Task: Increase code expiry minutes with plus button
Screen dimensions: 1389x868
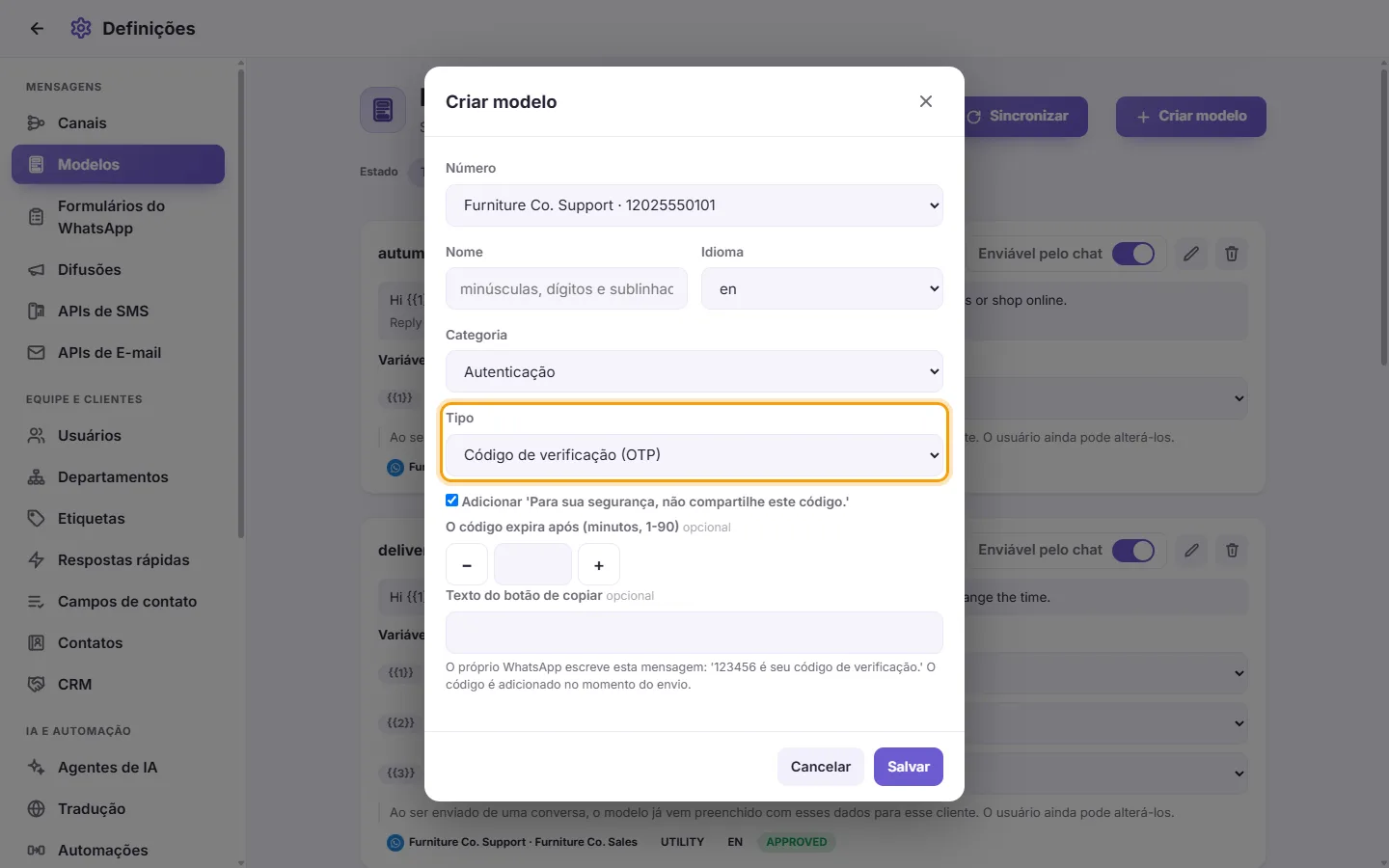Action: coord(599,565)
